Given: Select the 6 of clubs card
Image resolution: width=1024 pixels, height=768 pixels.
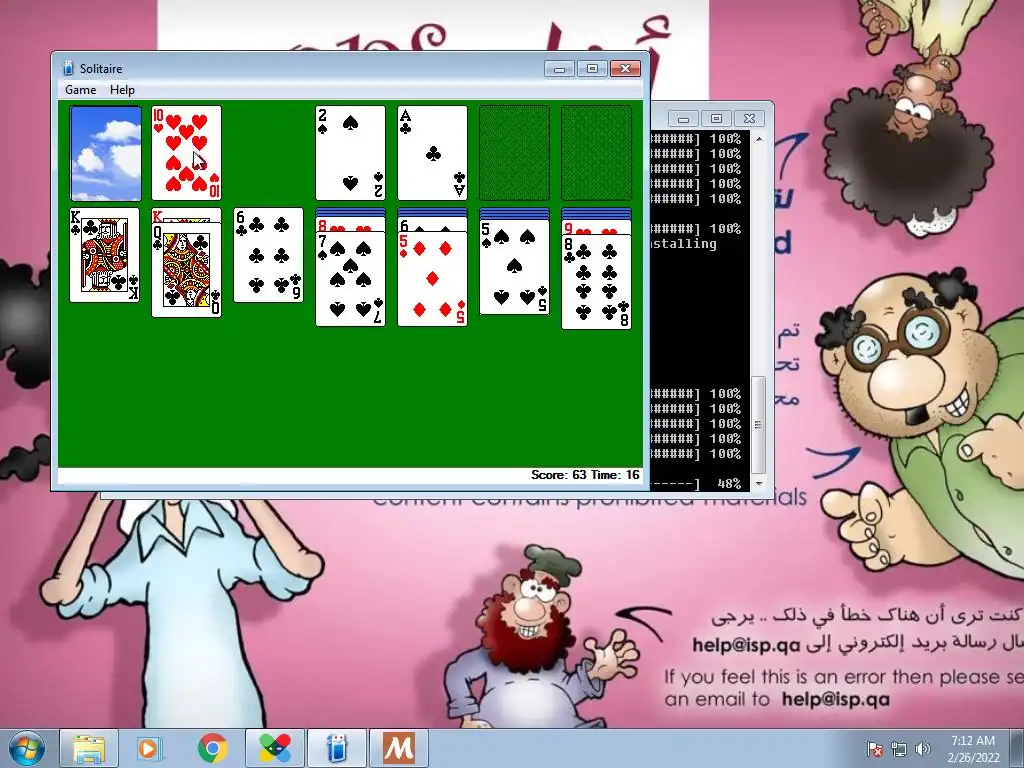Looking at the screenshot, I should (x=268, y=255).
